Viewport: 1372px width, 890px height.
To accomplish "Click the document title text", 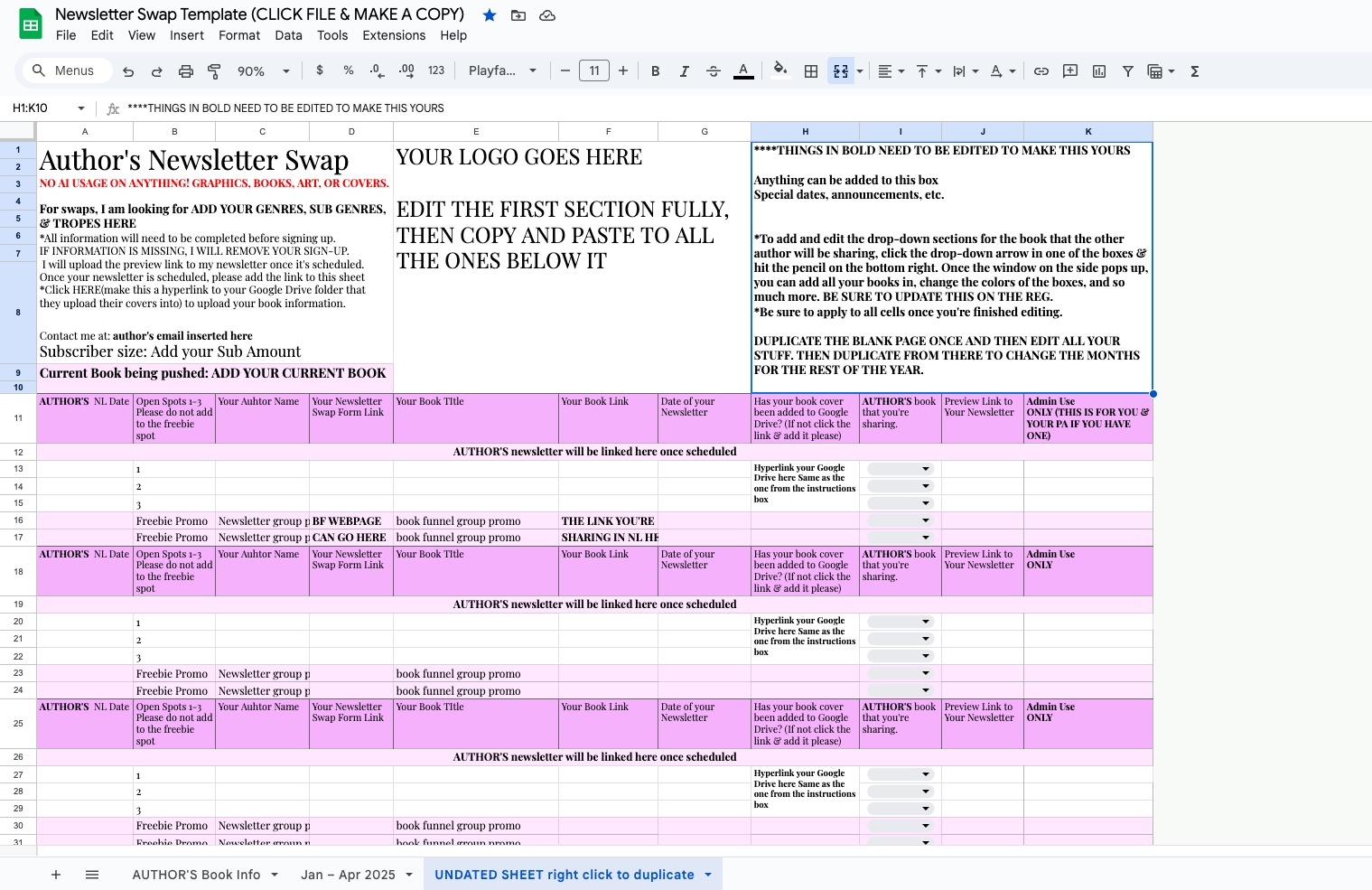I will tap(259, 14).
